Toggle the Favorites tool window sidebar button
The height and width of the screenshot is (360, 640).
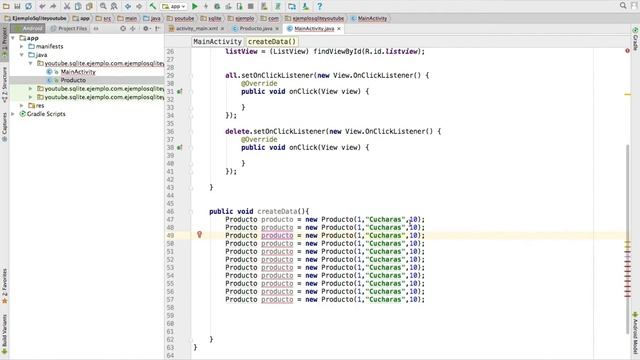4,286
